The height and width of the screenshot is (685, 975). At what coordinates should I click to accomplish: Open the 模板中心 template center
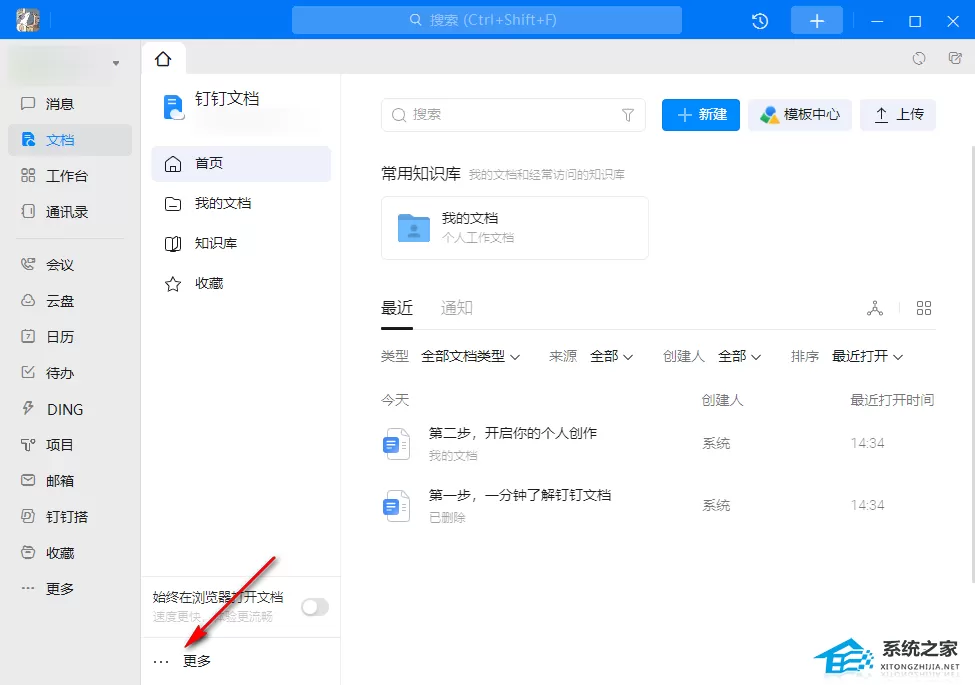pos(800,115)
